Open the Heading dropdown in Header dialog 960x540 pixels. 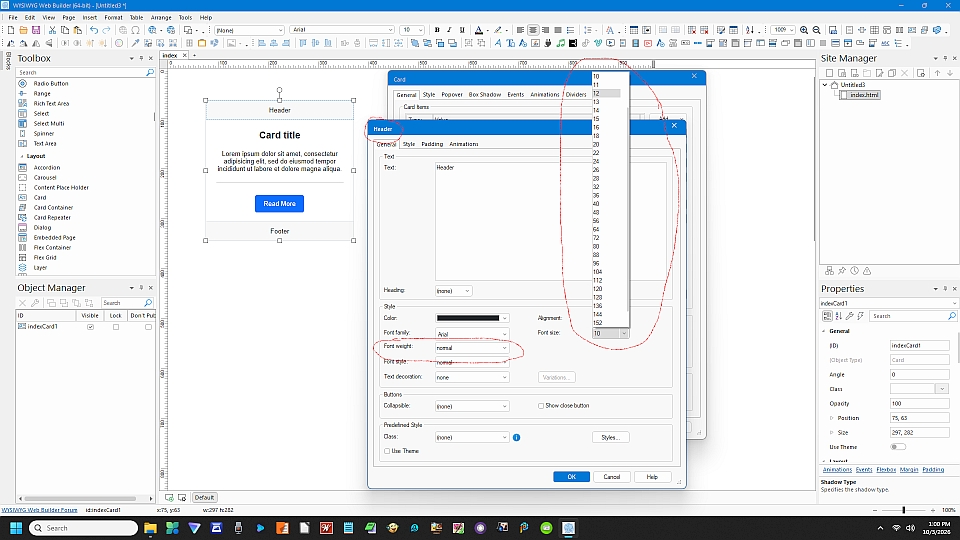click(454, 291)
